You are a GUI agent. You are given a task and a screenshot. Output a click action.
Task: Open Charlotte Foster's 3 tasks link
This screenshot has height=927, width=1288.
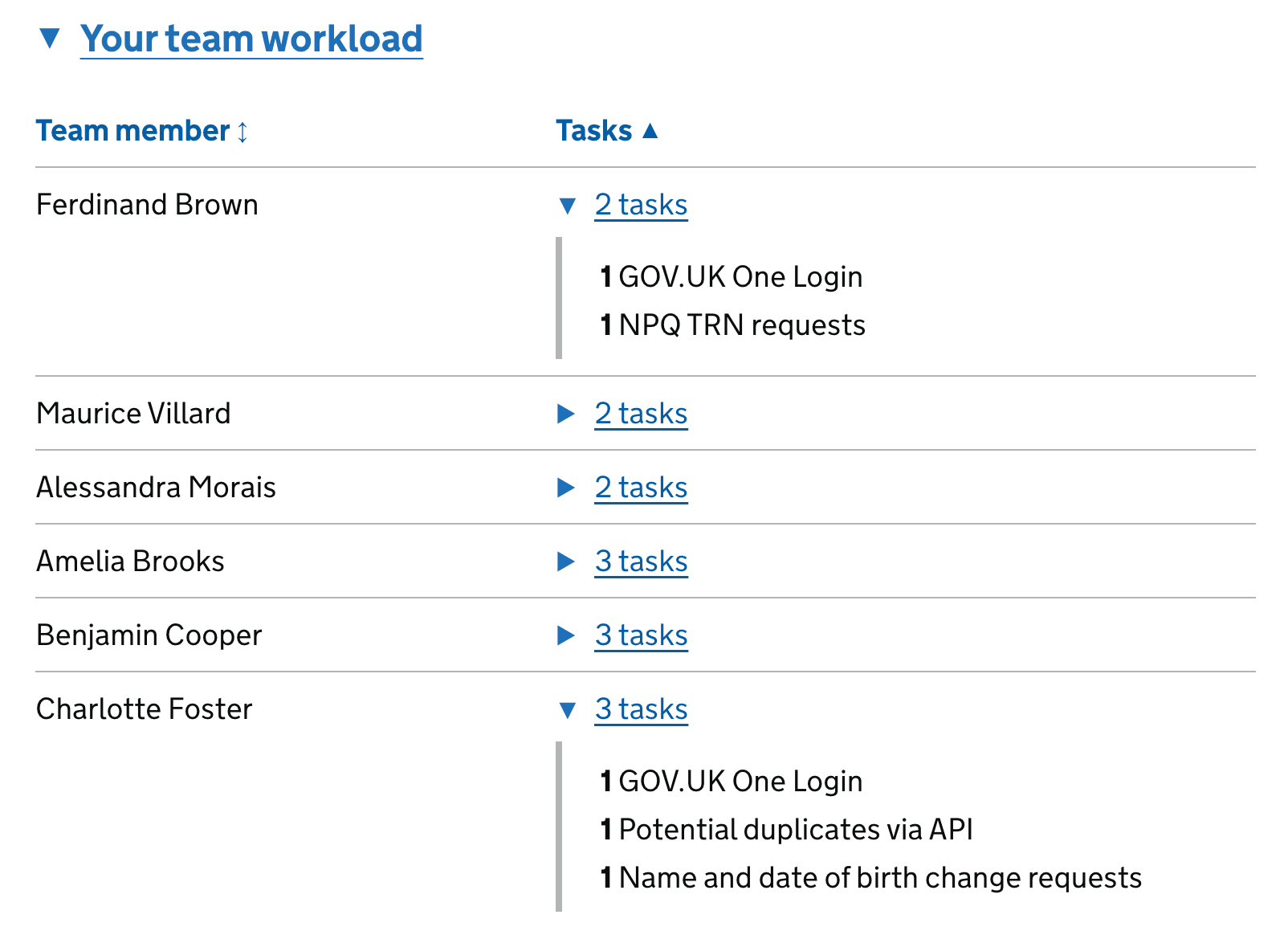click(641, 709)
